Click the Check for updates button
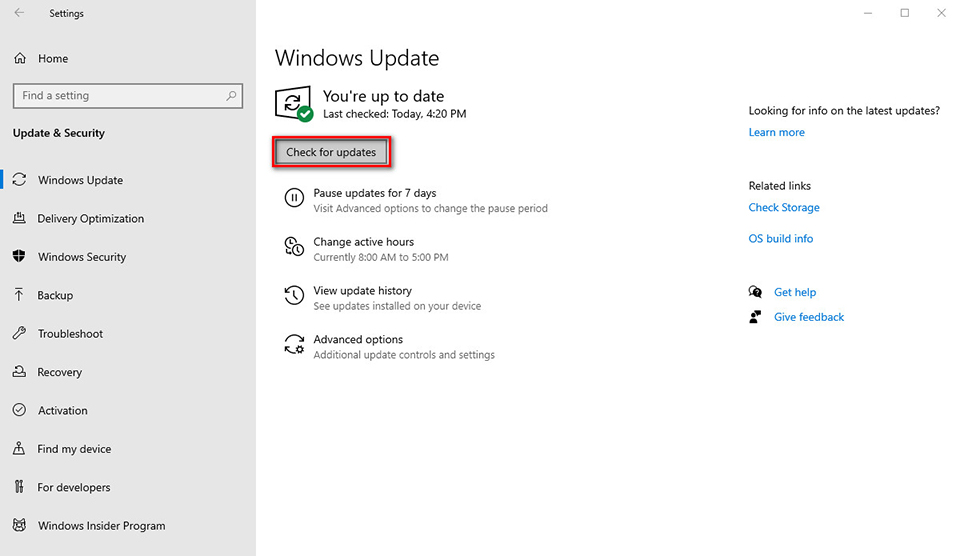Viewport: 960px width, 556px height. point(331,152)
